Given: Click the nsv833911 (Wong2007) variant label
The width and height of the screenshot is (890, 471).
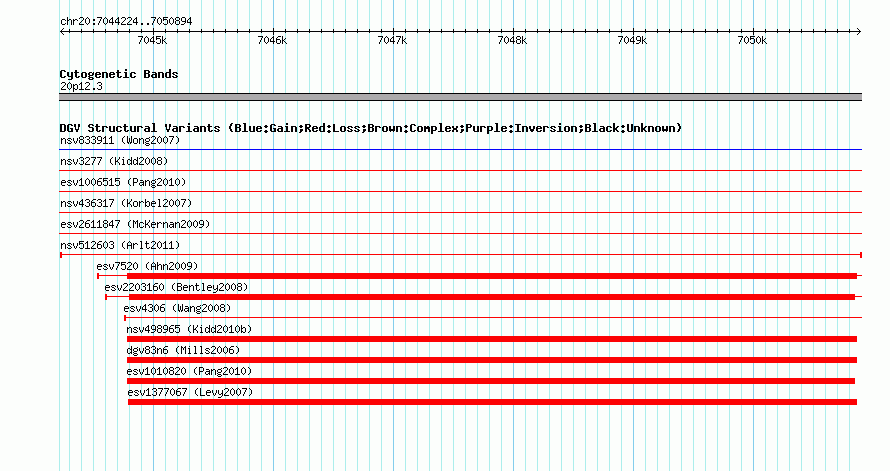Looking at the screenshot, I should 120,140.
